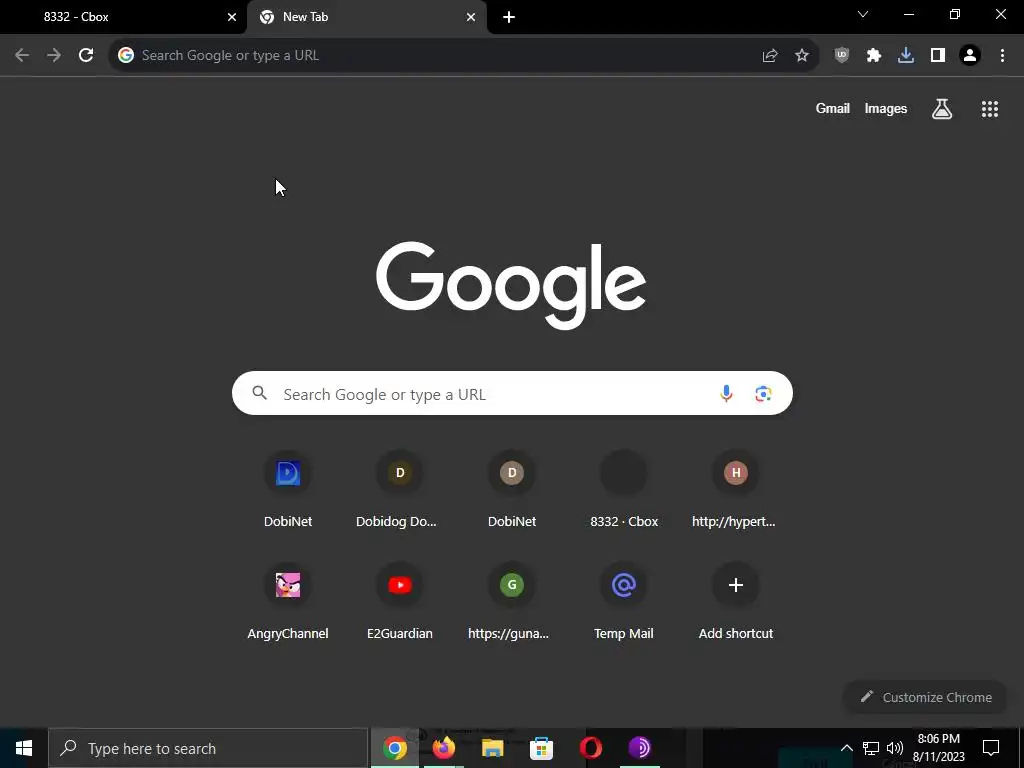Open the Google apps grid
This screenshot has width=1024, height=768.
(x=990, y=109)
